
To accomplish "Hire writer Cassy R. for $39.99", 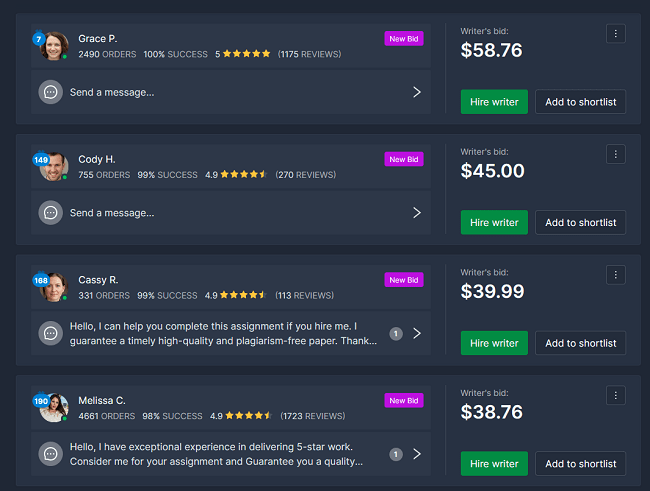I will pos(494,343).
